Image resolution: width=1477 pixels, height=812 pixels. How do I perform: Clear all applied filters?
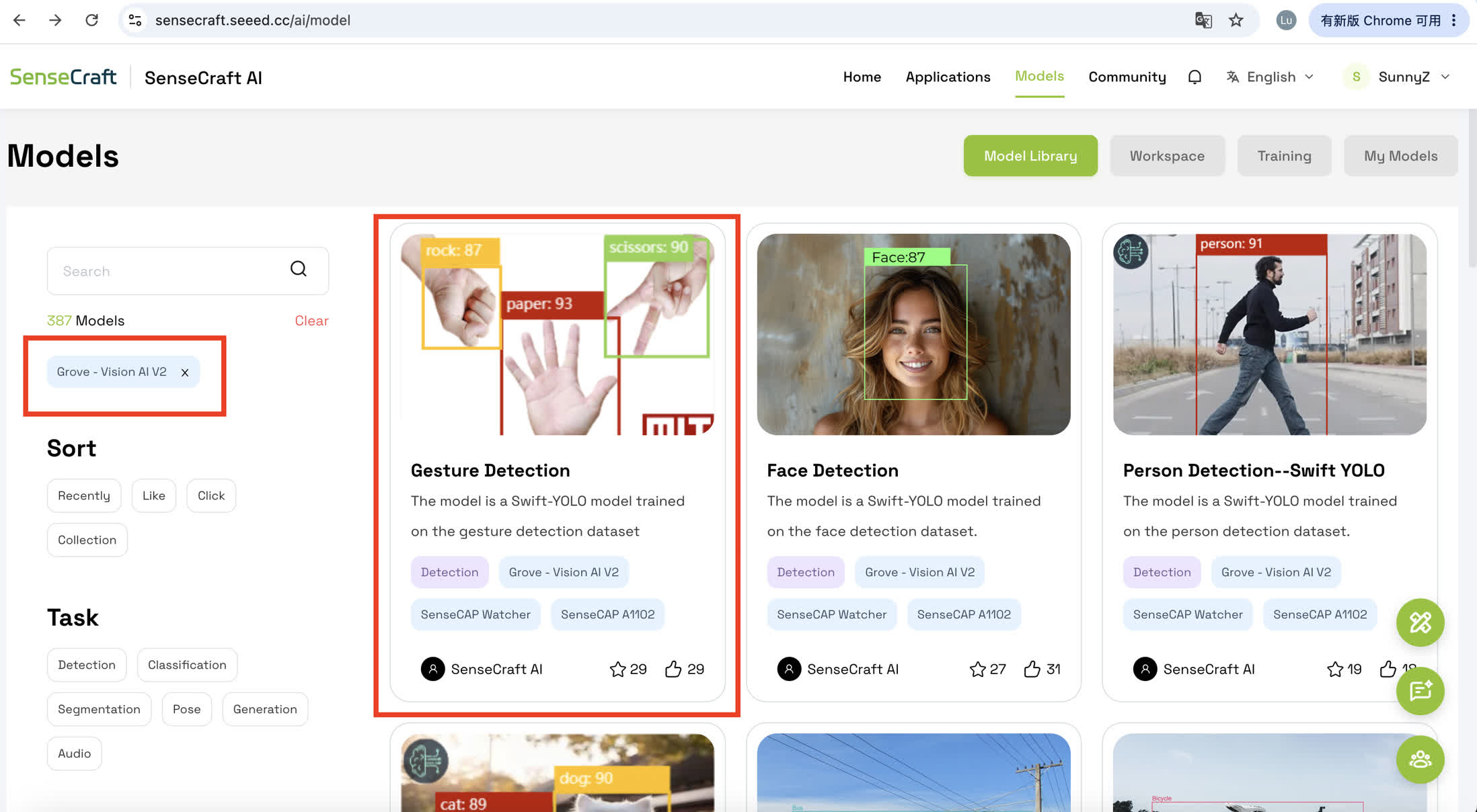click(x=311, y=321)
